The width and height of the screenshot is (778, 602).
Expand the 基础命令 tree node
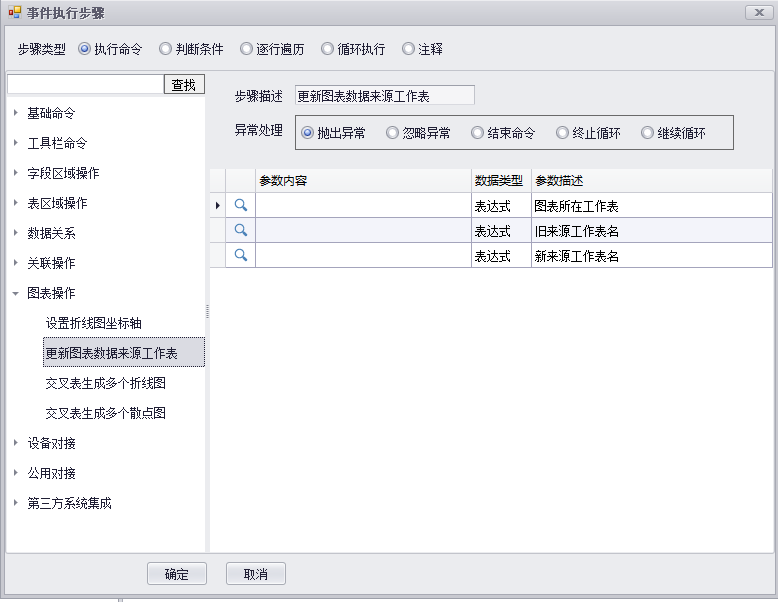coord(16,113)
